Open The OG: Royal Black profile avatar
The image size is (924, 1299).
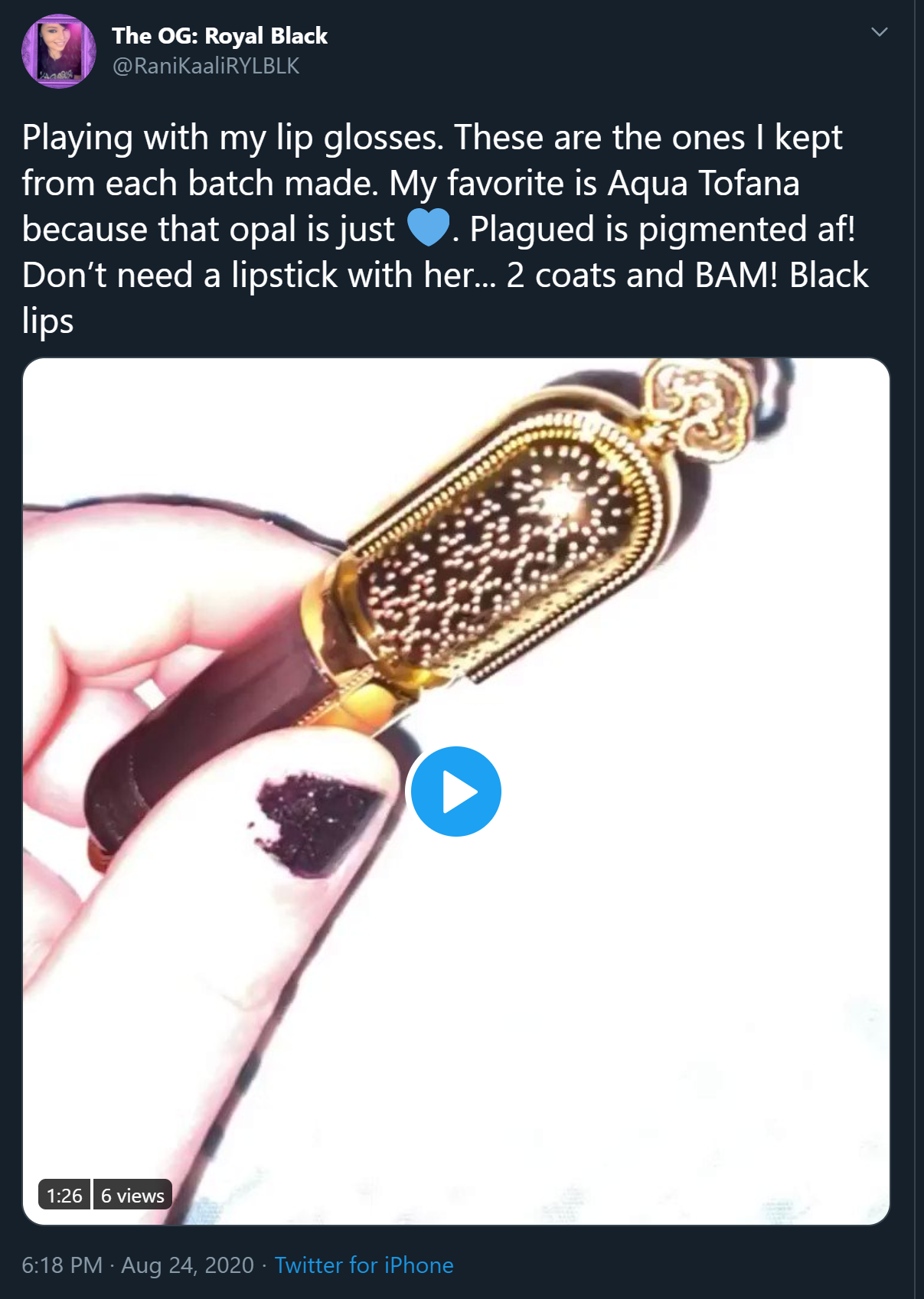pyautogui.click(x=59, y=51)
